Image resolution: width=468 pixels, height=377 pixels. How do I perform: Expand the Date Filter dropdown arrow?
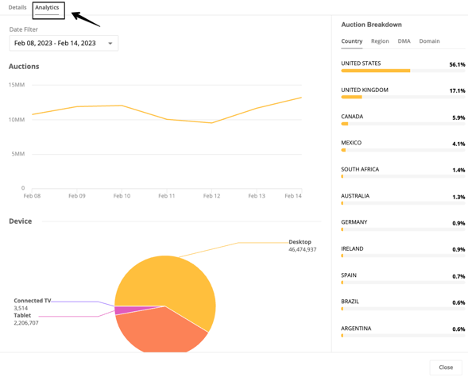[110, 43]
